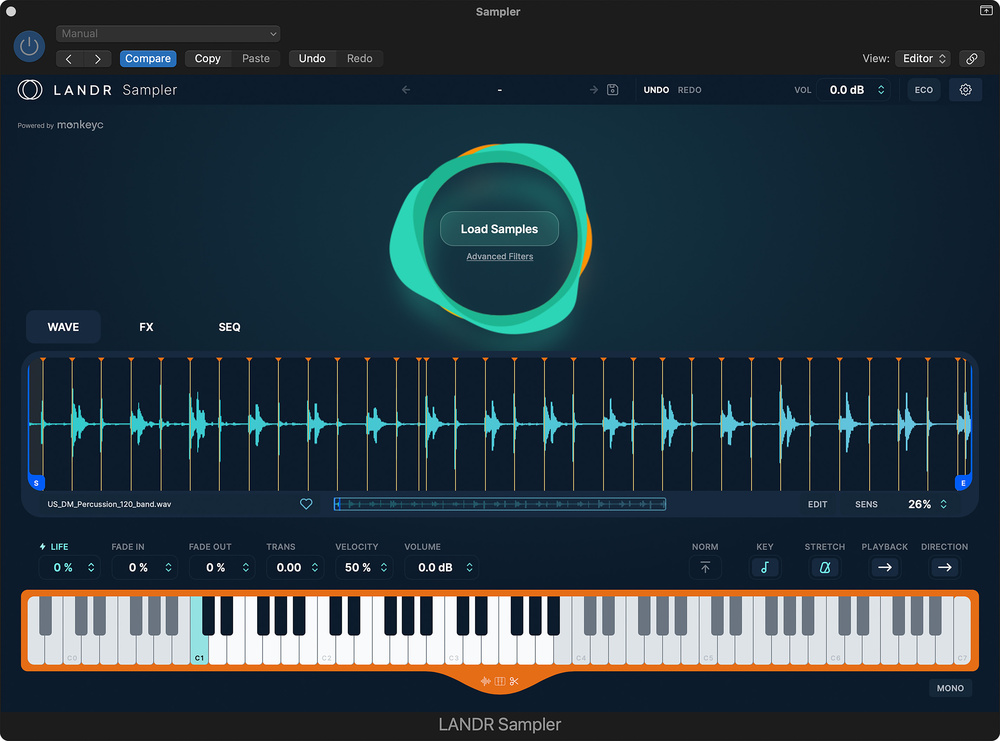Click the first orange slice marker

(x=43, y=360)
